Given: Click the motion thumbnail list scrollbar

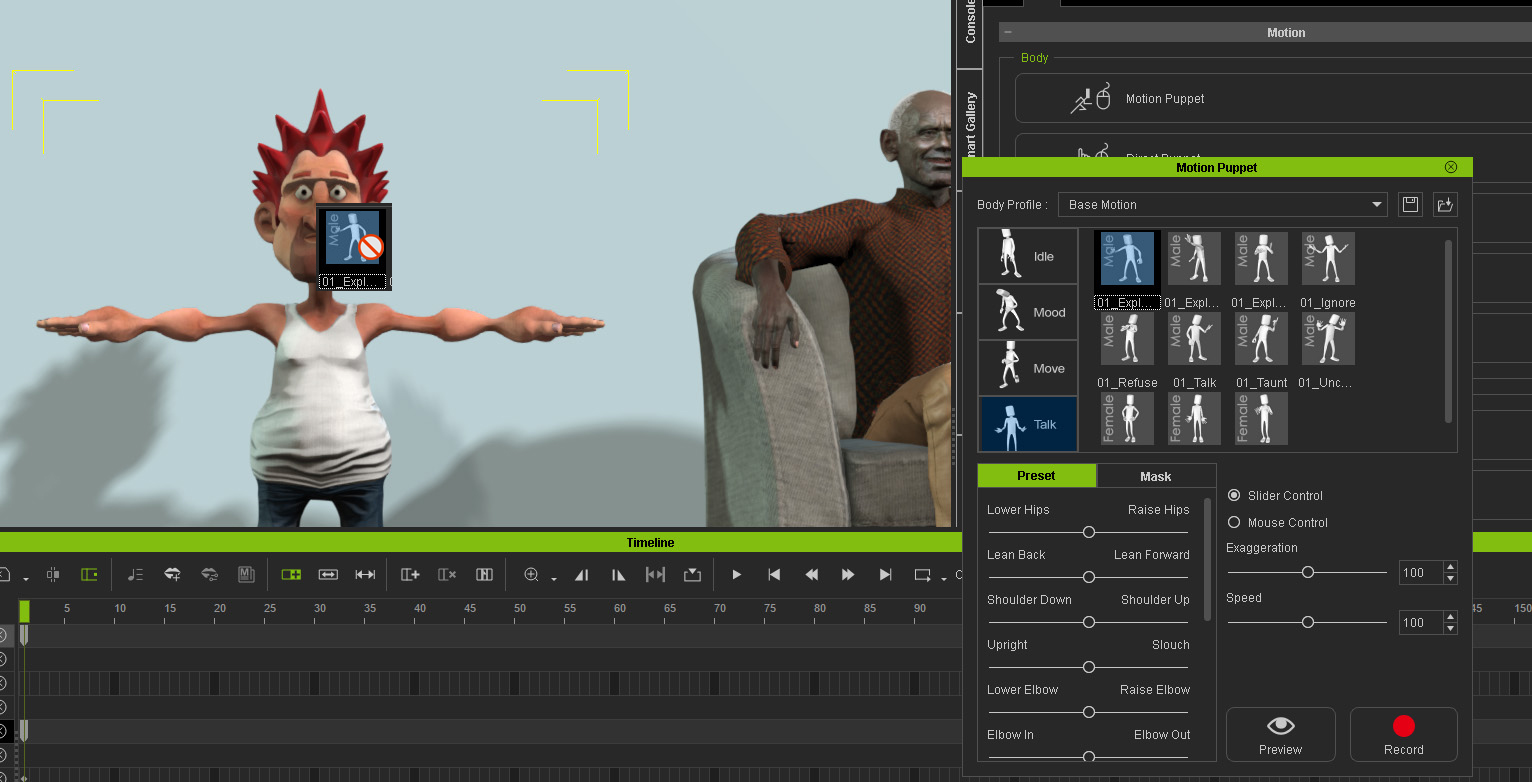Looking at the screenshot, I should click(1448, 330).
